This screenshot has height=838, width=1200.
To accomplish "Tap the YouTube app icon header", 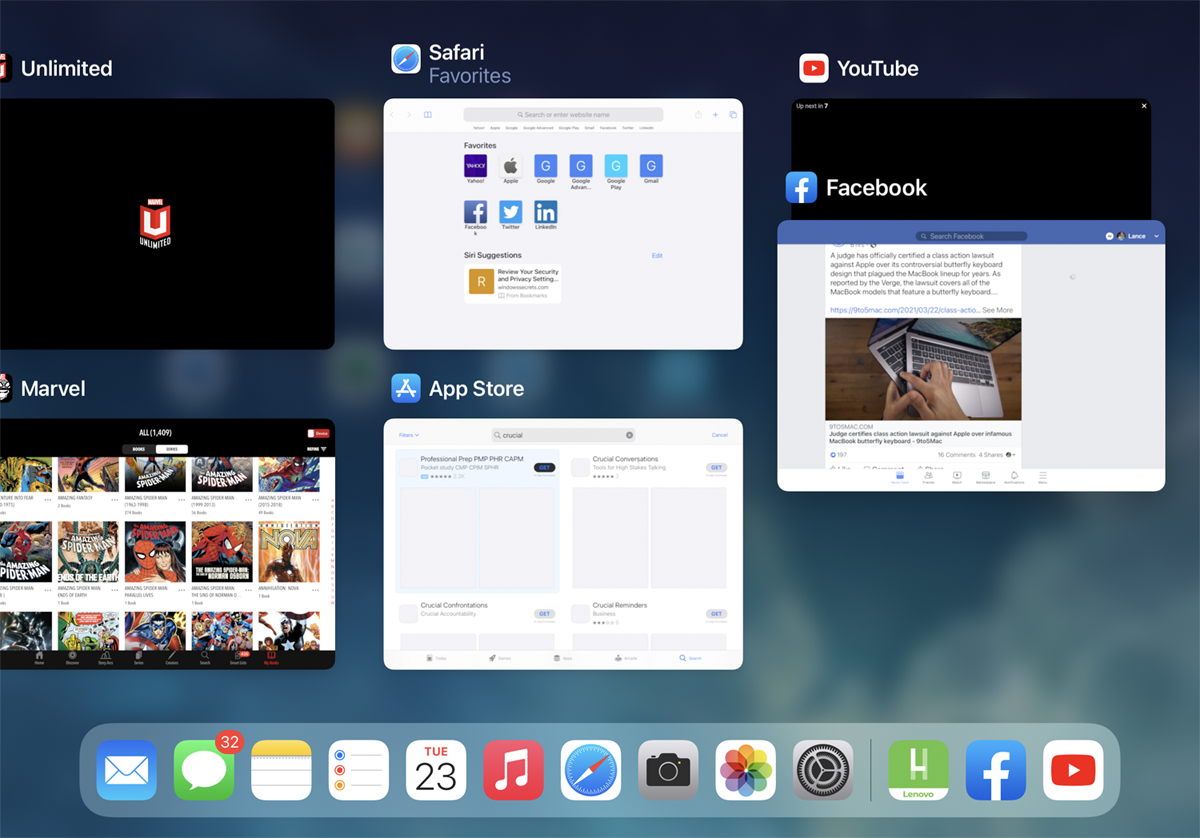I will pos(814,68).
